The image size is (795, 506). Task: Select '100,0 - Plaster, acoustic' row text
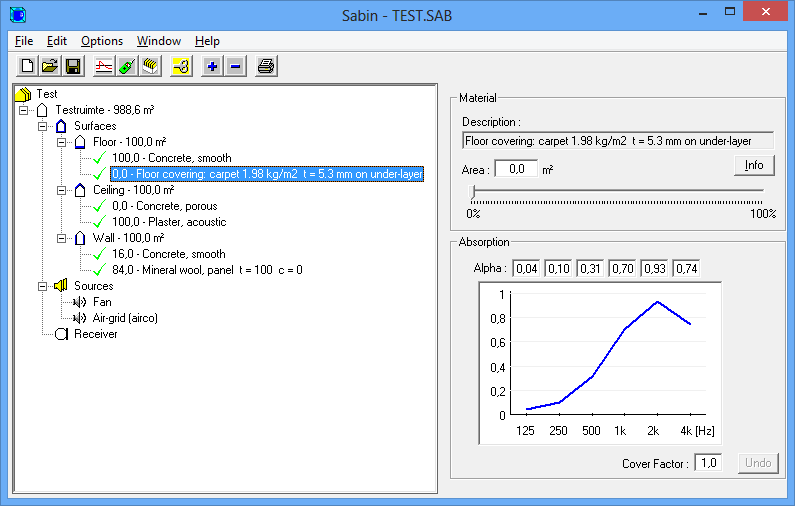169,222
